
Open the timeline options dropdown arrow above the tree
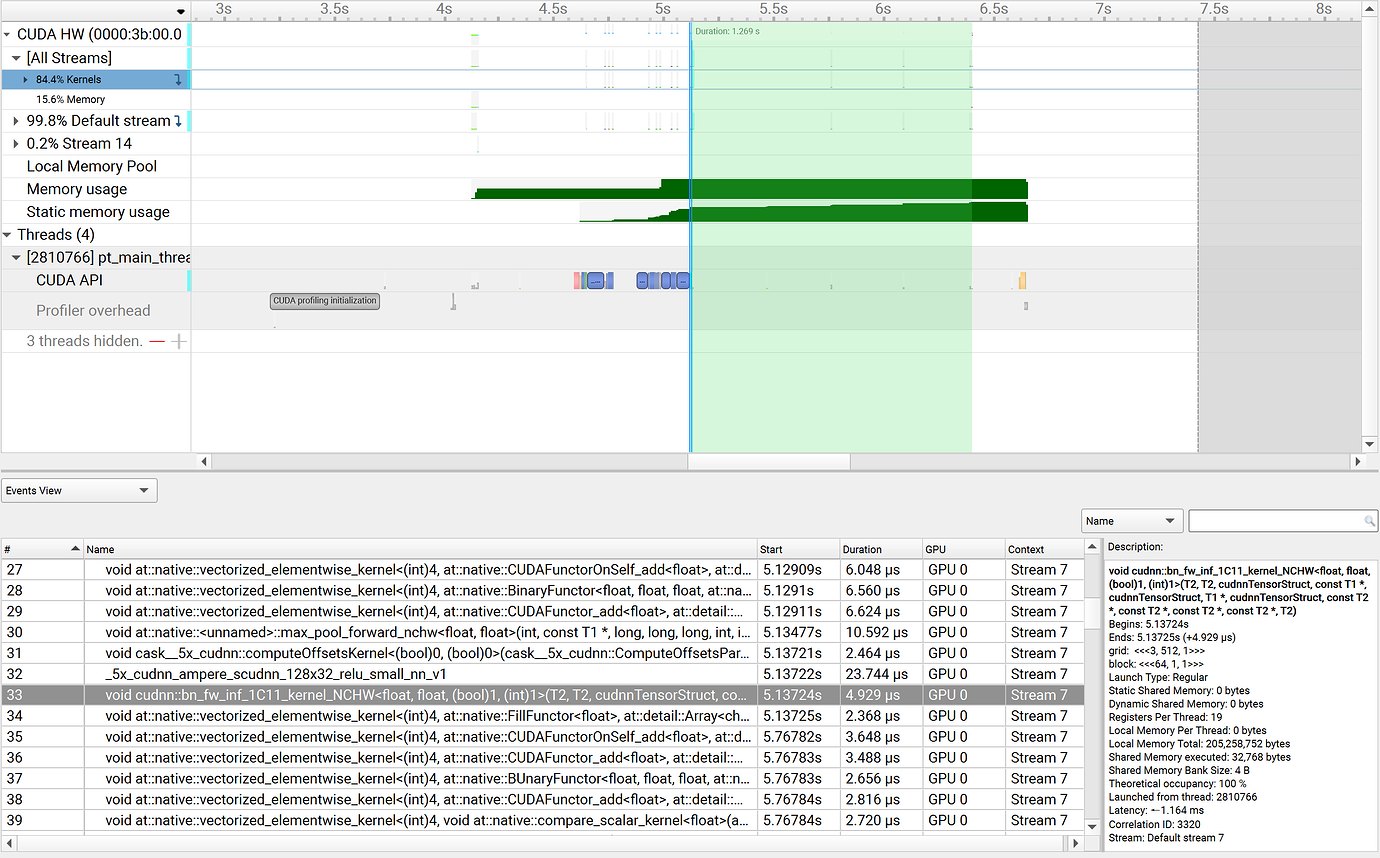pos(180,11)
